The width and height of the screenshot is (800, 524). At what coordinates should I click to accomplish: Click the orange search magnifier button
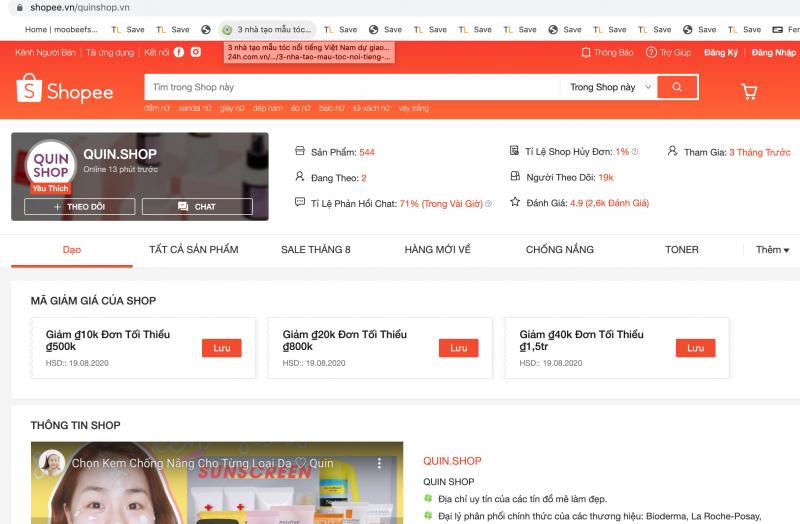[x=677, y=88]
